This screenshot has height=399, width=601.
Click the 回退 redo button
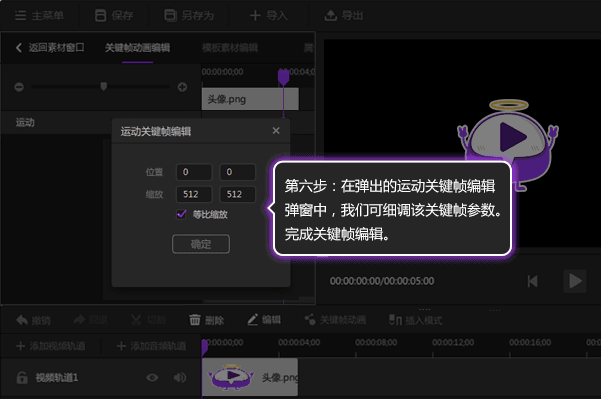pyautogui.click(x=90, y=320)
